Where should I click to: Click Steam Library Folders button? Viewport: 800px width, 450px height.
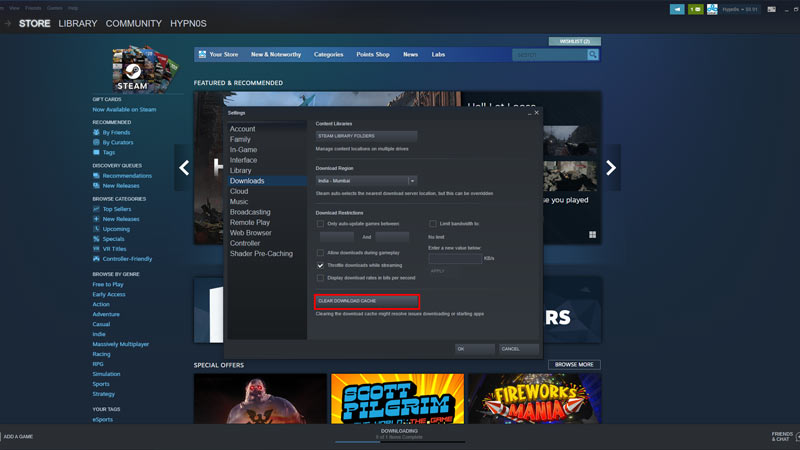366,136
